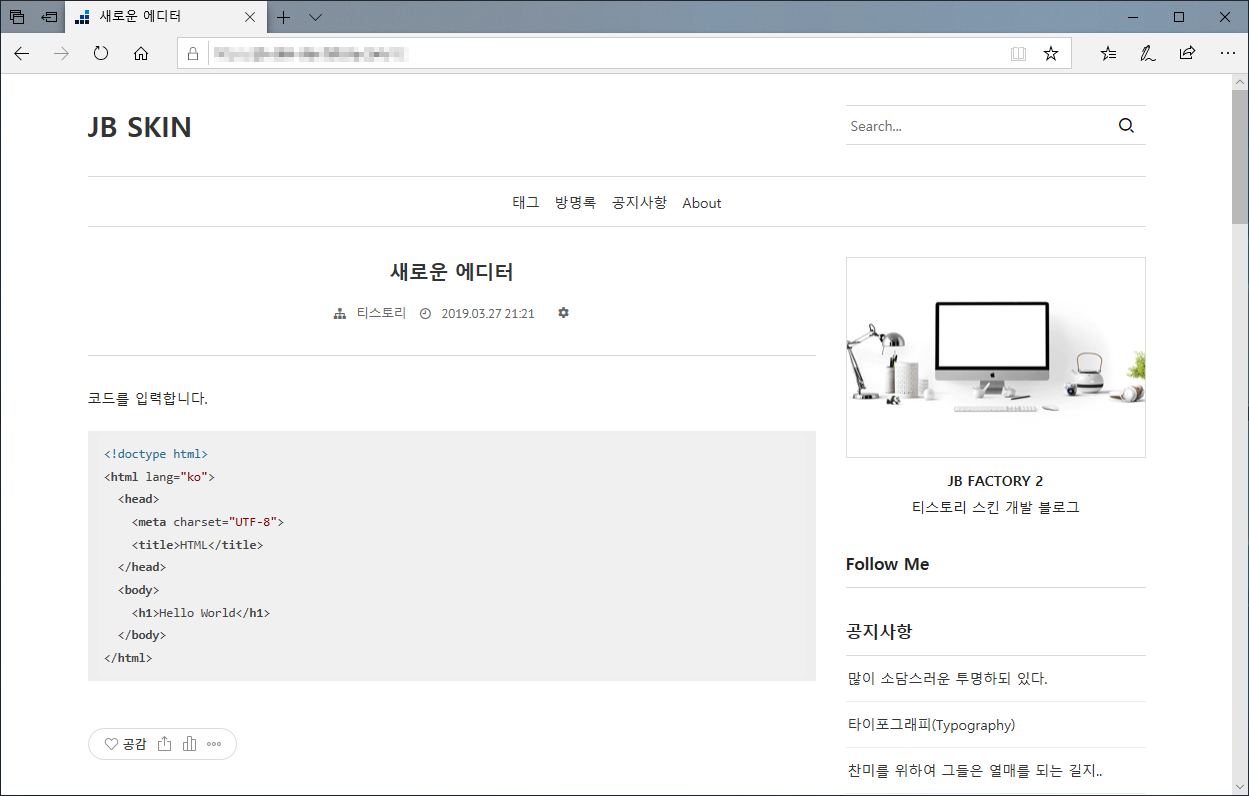The image size is (1249, 796).
Task: Open the favorites hub icon
Action: click(x=1108, y=54)
